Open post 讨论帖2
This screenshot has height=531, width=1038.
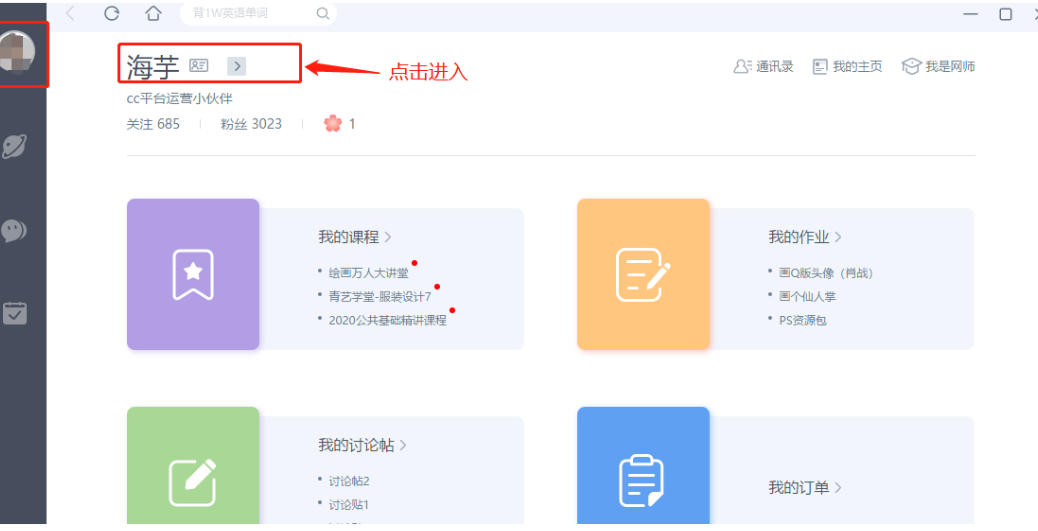click(x=349, y=481)
